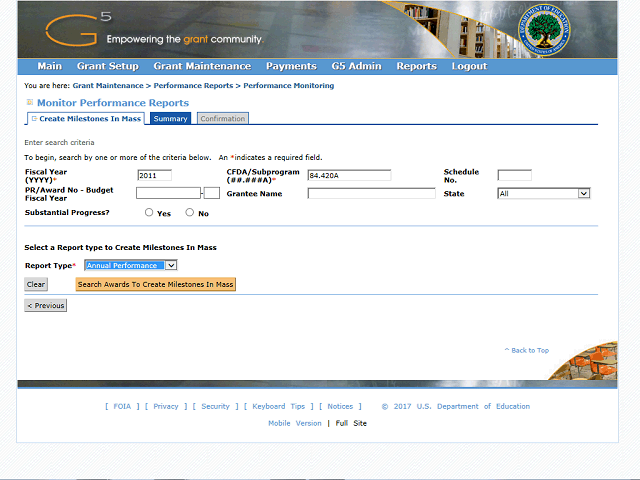Image resolution: width=640 pixels, height=480 pixels.
Task: Click the G5 logo in the header
Action: click(x=78, y=29)
